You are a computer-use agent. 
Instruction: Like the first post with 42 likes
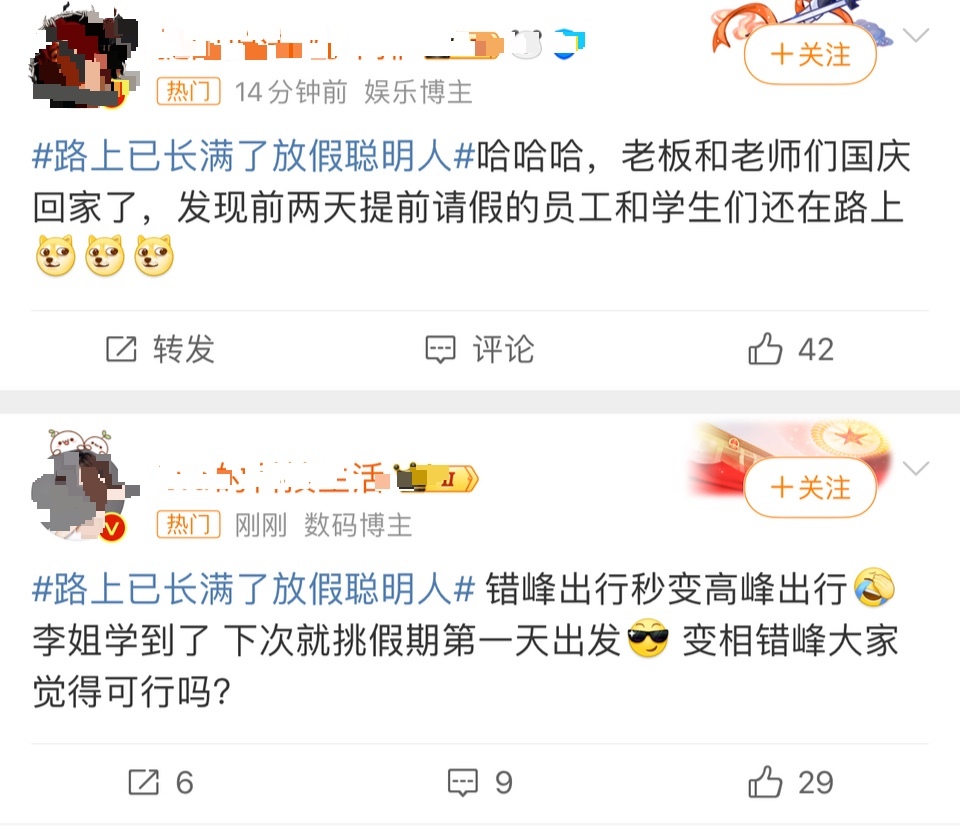tap(790, 349)
